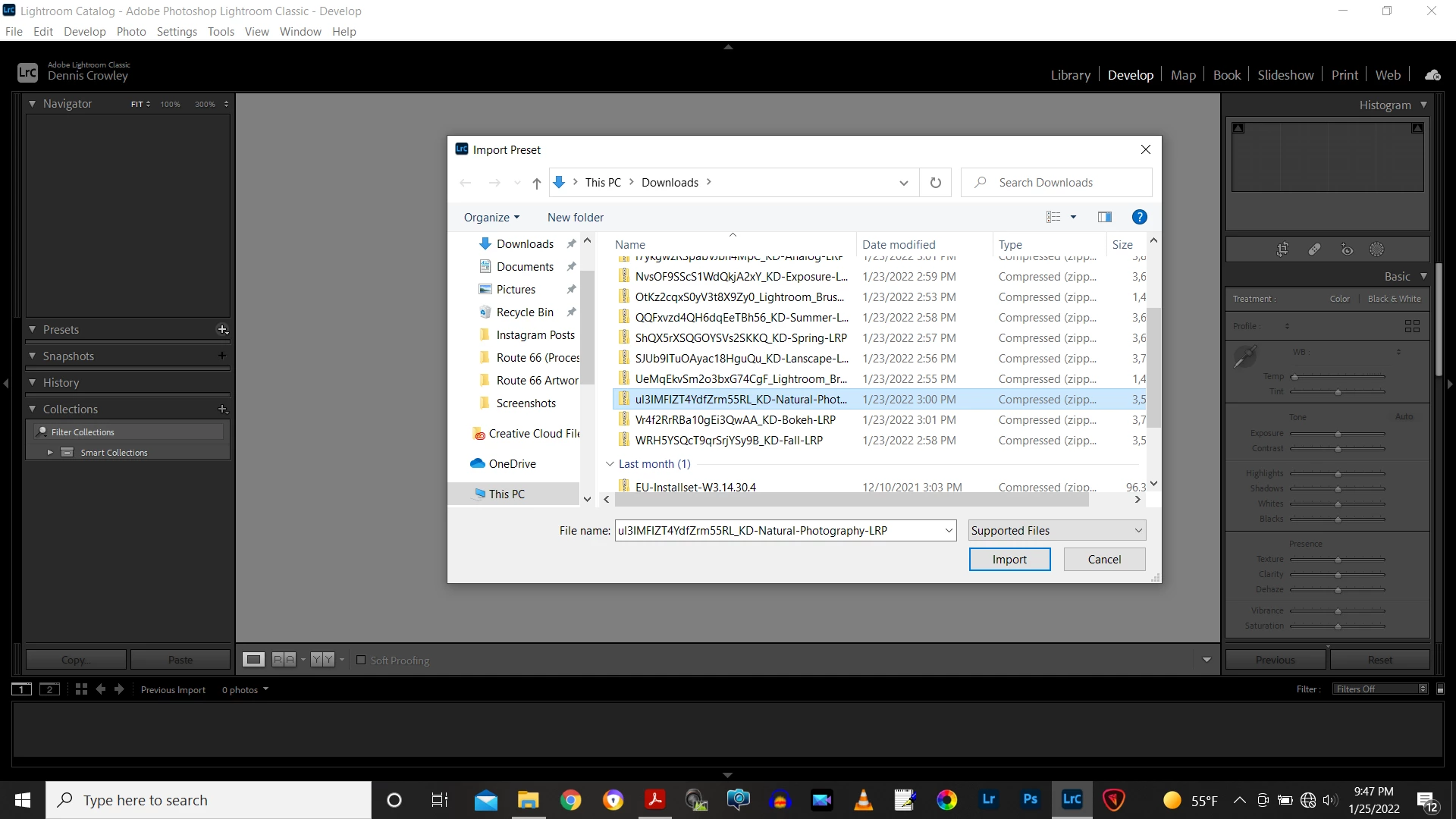Enable the Soft Proofing checkbox
Viewport: 1456px width, 819px height.
tap(361, 660)
